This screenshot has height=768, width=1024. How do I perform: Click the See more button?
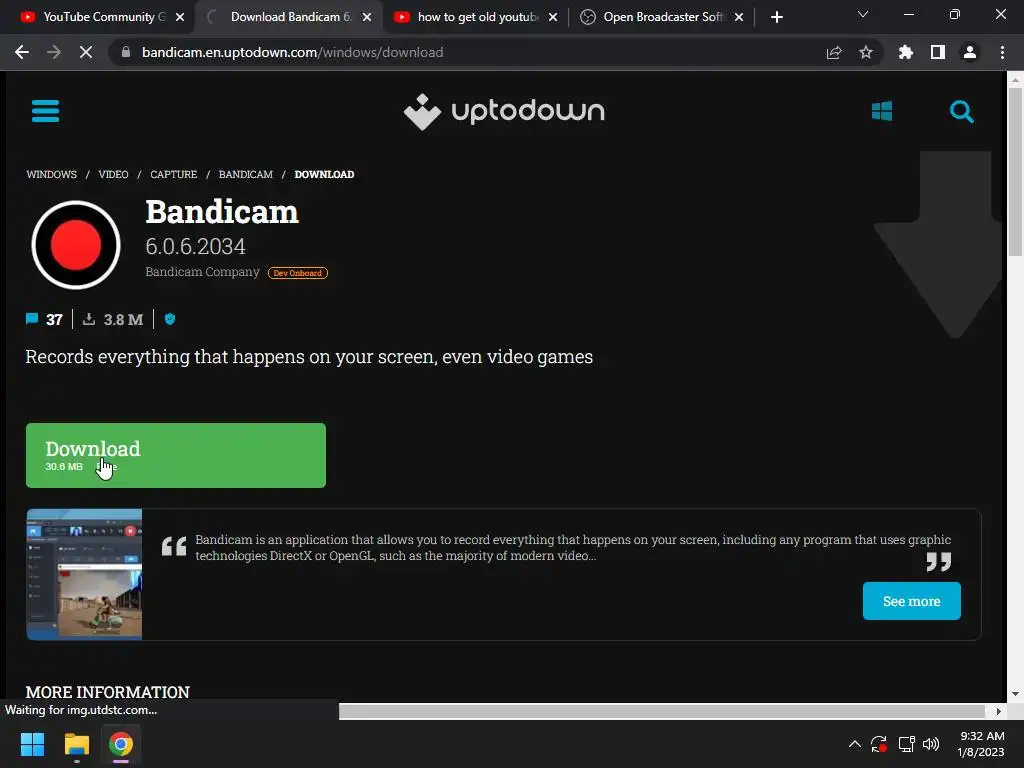click(912, 601)
